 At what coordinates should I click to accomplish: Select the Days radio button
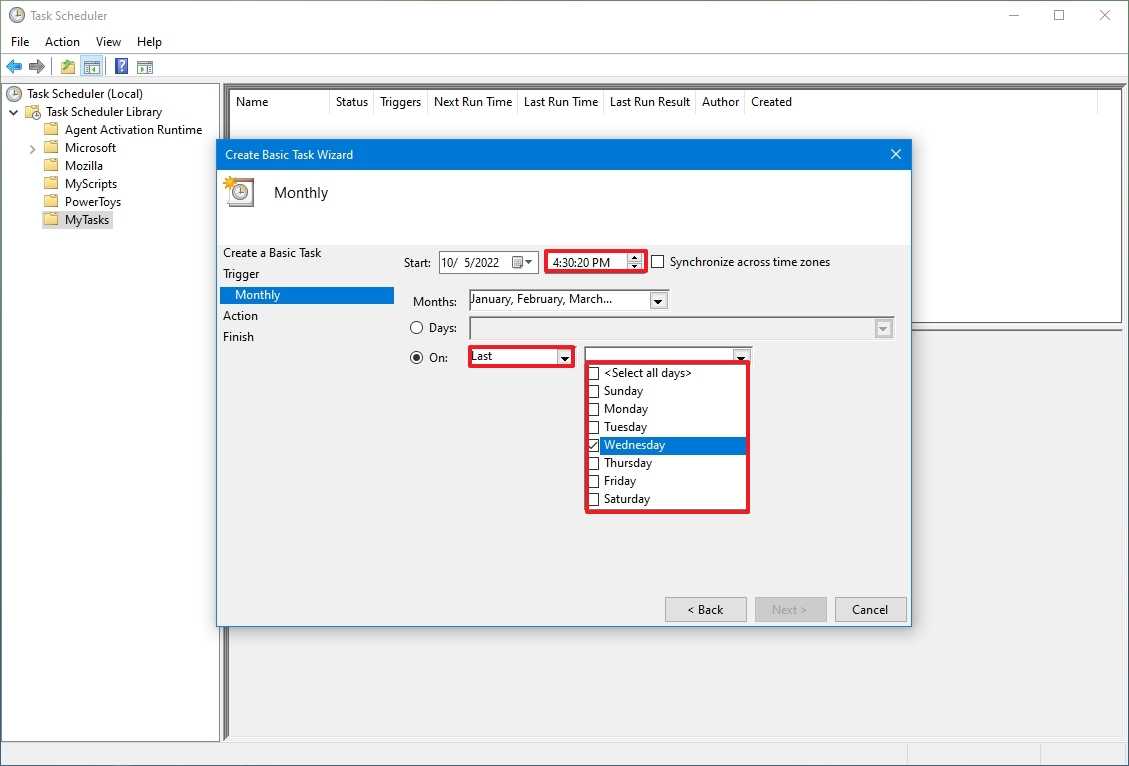tap(417, 328)
